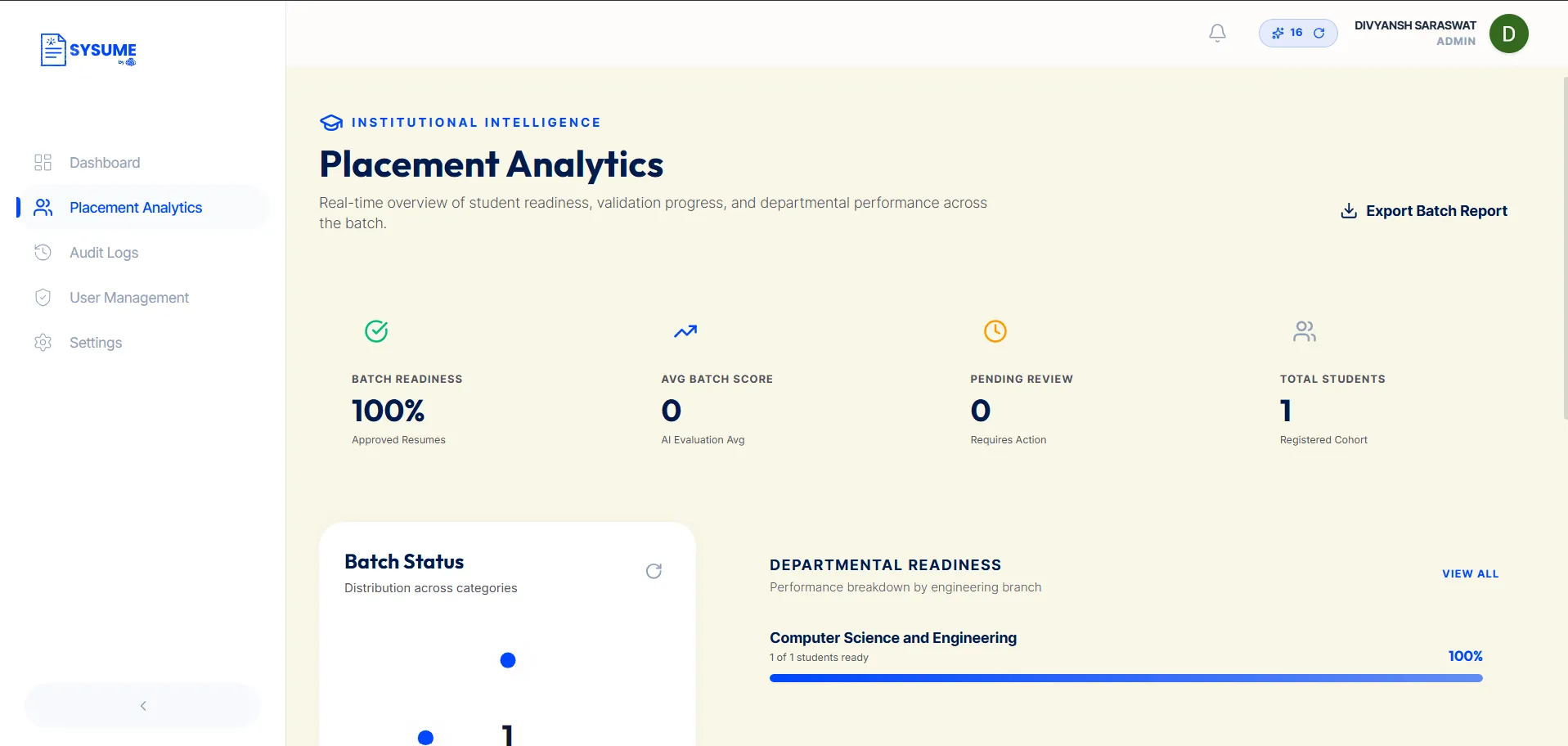1568x746 pixels.
Task: Refresh the Batch Status chart
Action: (x=654, y=571)
